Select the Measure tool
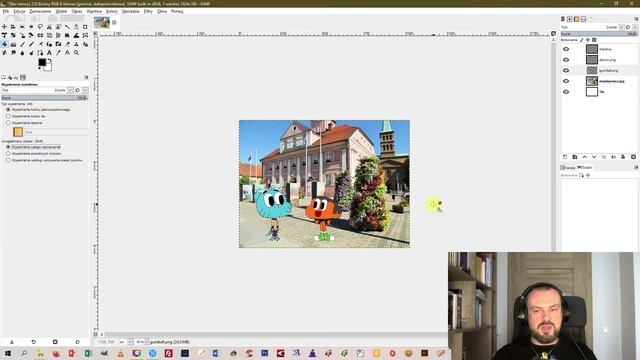The image size is (640, 360). [x=67, y=53]
